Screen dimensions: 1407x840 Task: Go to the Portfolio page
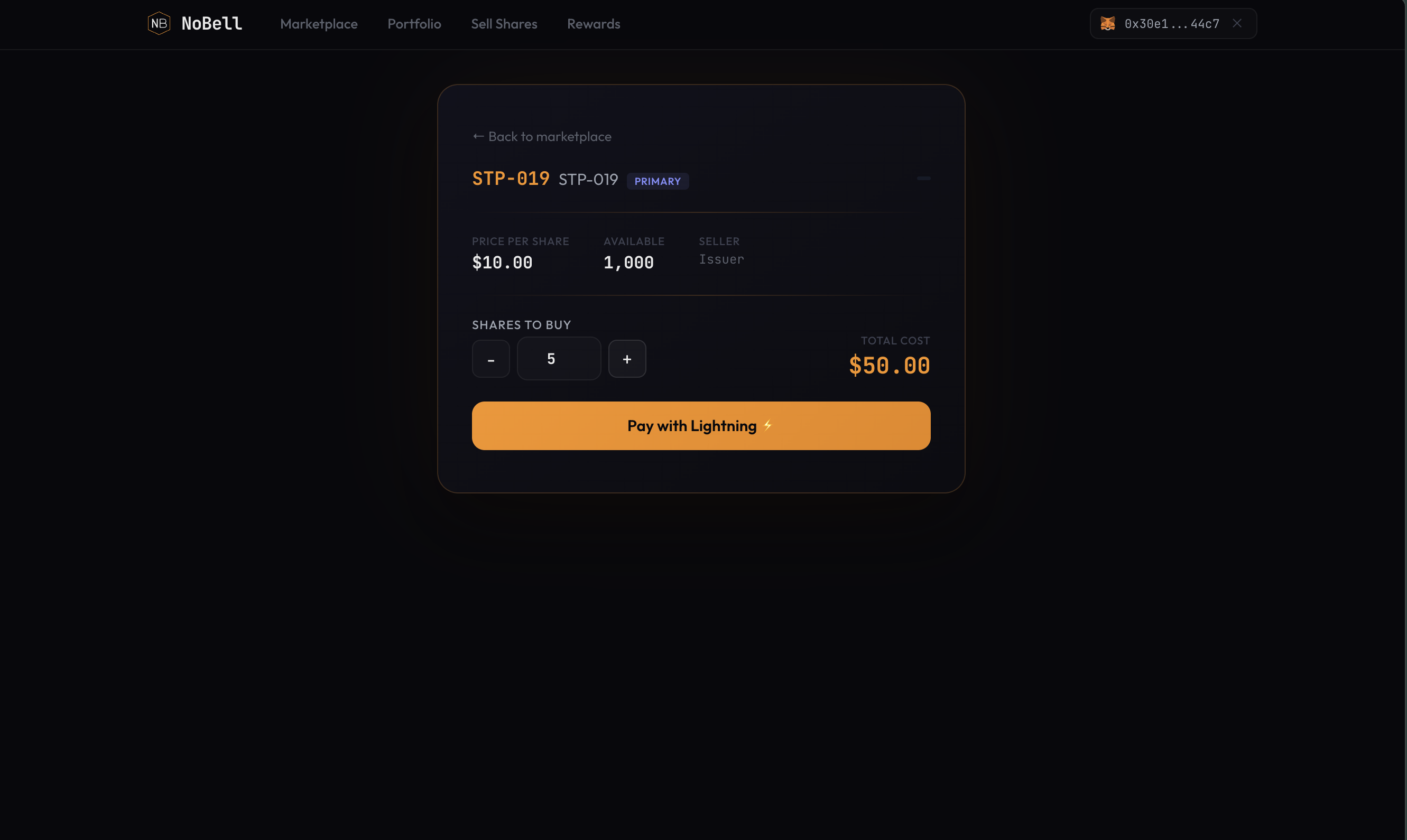click(414, 24)
